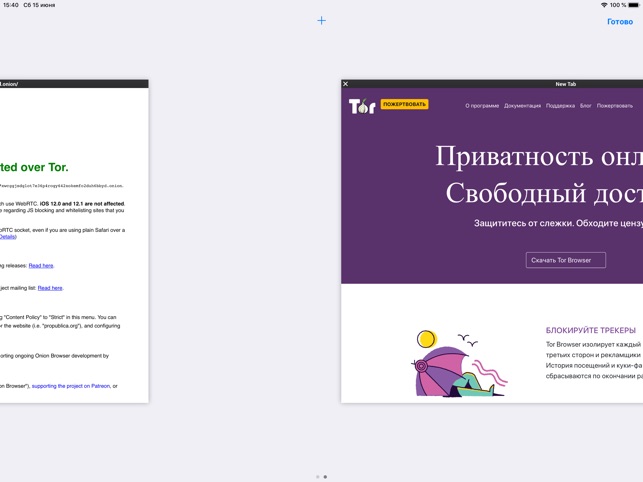Click the БЛОКИРУЙТЕ ТРЕКЕРЫ heading

click(x=591, y=330)
